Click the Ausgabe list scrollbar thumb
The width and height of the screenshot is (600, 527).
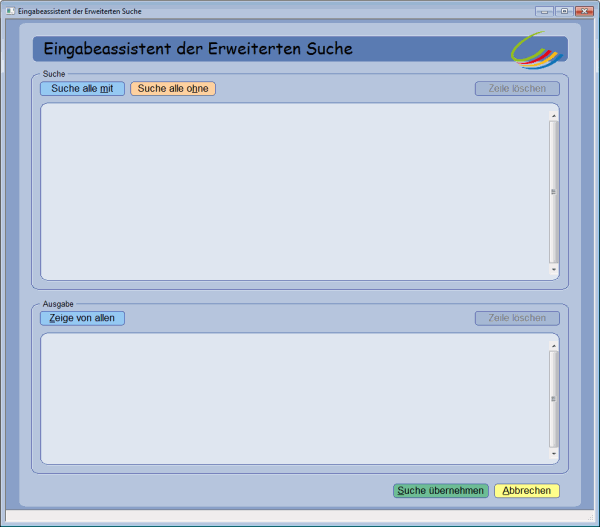pyautogui.click(x=554, y=399)
